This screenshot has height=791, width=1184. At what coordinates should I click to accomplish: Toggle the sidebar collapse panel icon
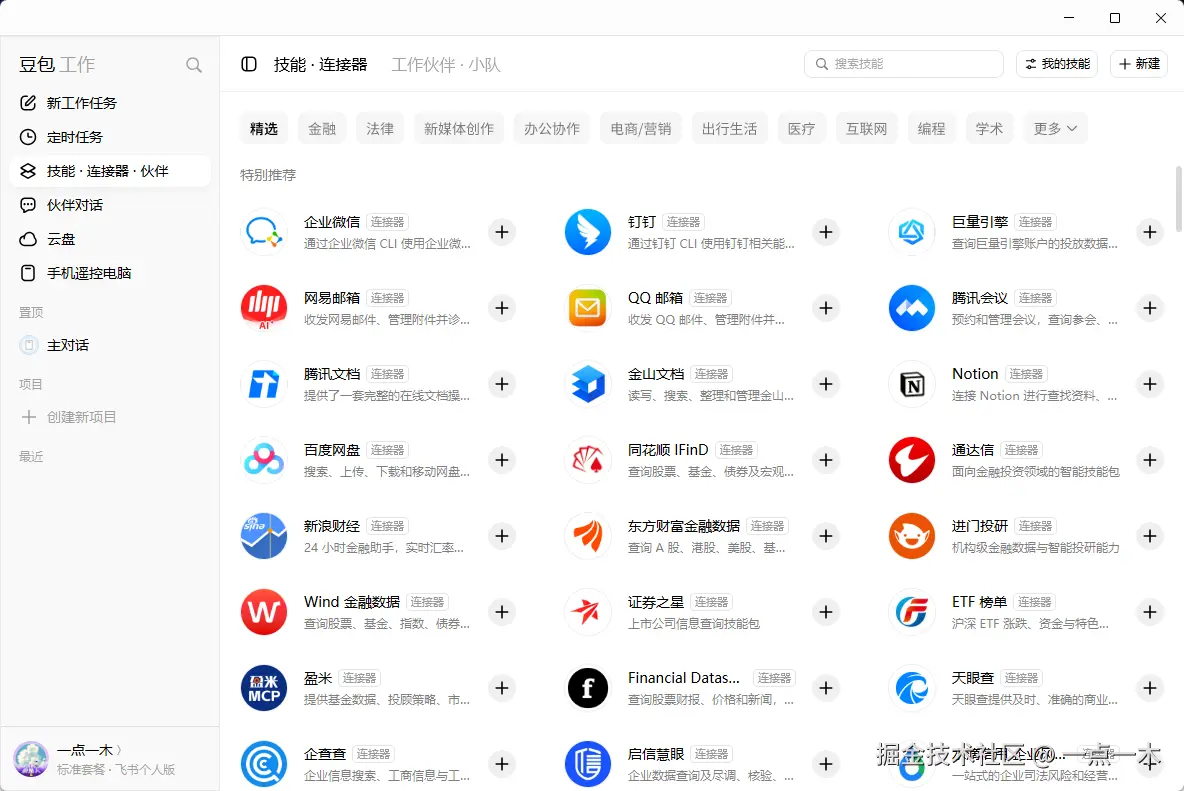(248, 64)
